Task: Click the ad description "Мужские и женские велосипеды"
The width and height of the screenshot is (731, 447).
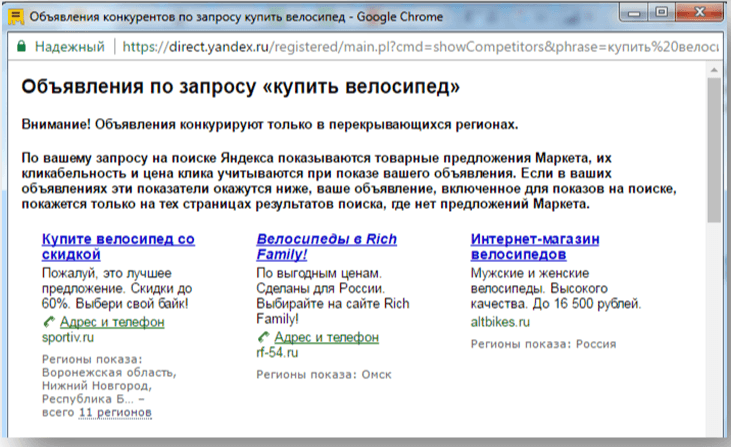Action: pos(556,288)
